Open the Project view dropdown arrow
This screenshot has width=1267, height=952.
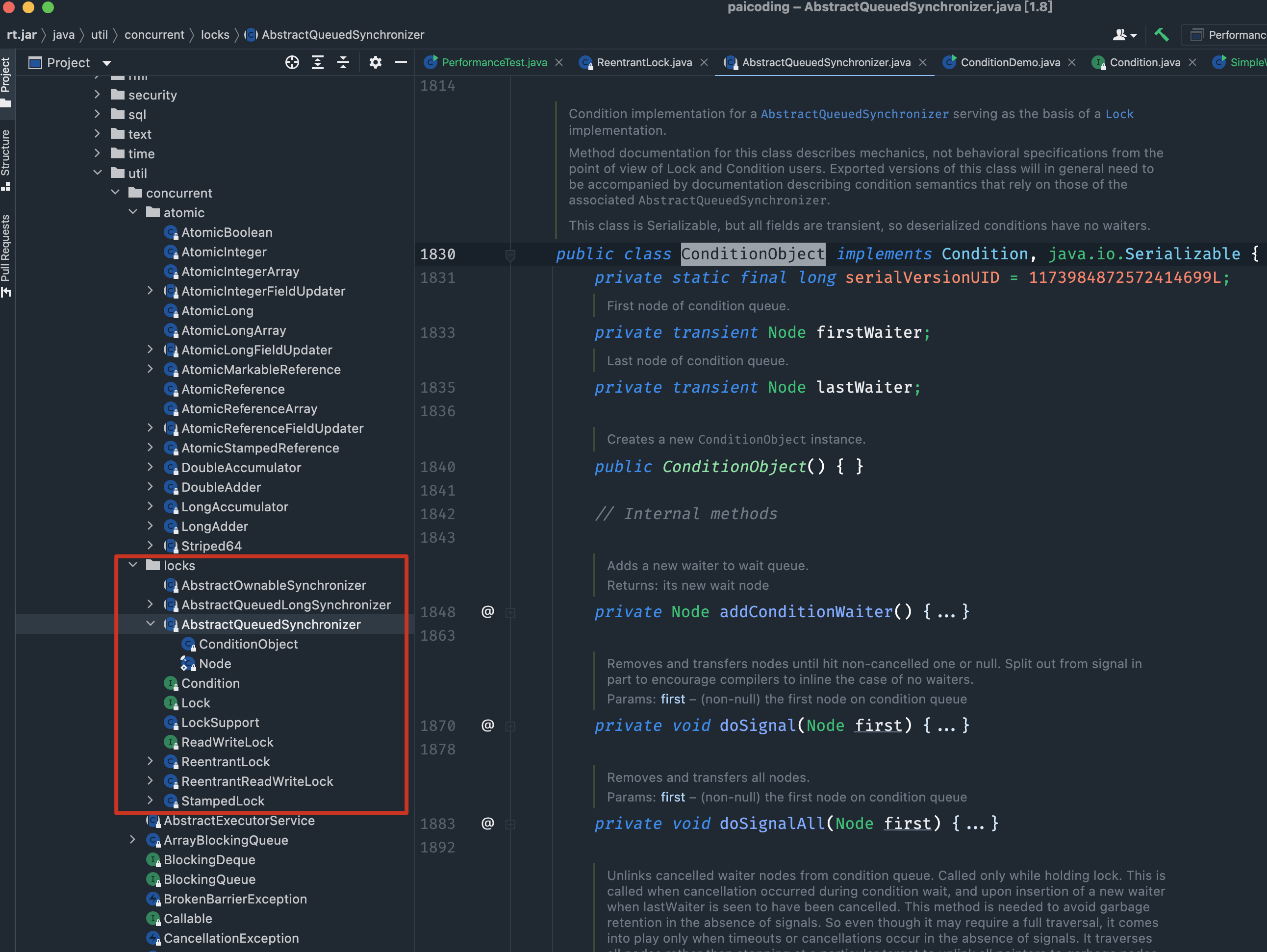pyautogui.click(x=106, y=63)
